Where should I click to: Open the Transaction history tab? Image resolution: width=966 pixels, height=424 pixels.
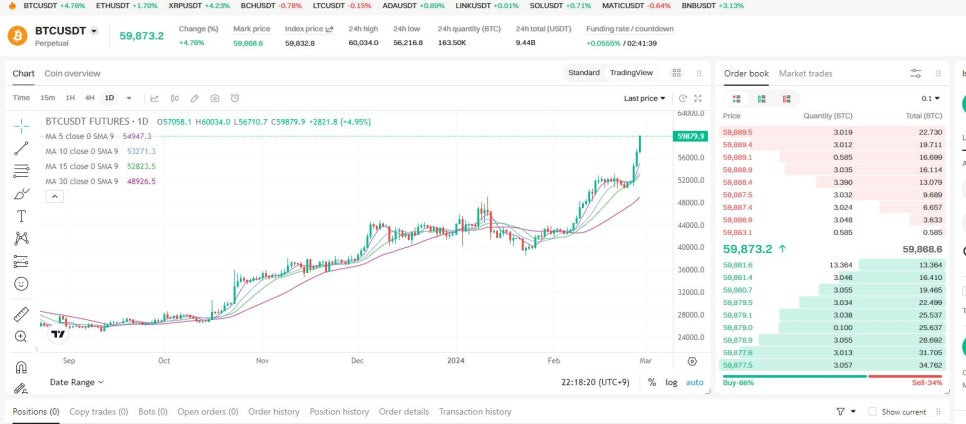tap(474, 412)
